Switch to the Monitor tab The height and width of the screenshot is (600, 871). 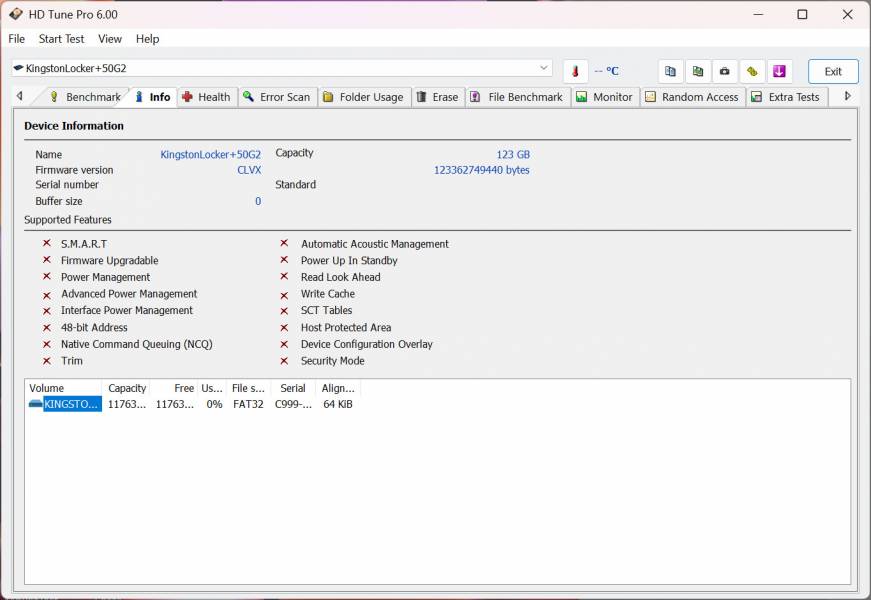tap(604, 97)
